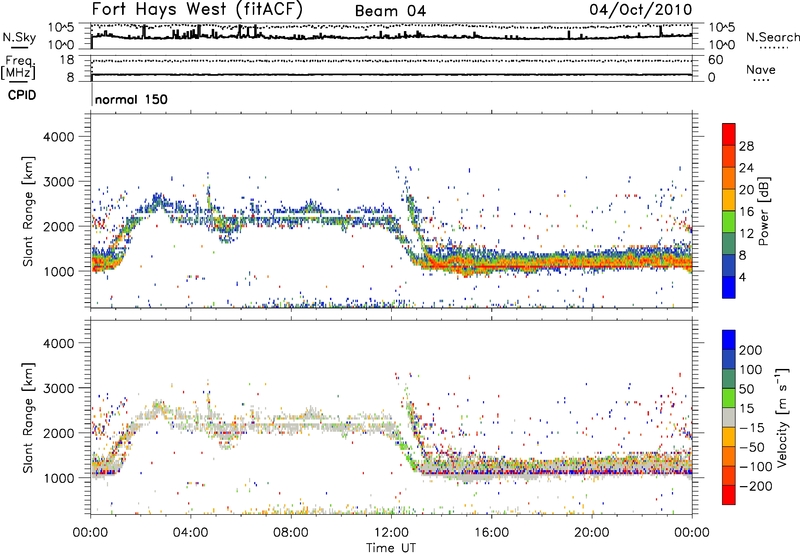Click the "50" value on Velocity colour bar
Viewport: 800px width, 554px height.
point(746,389)
